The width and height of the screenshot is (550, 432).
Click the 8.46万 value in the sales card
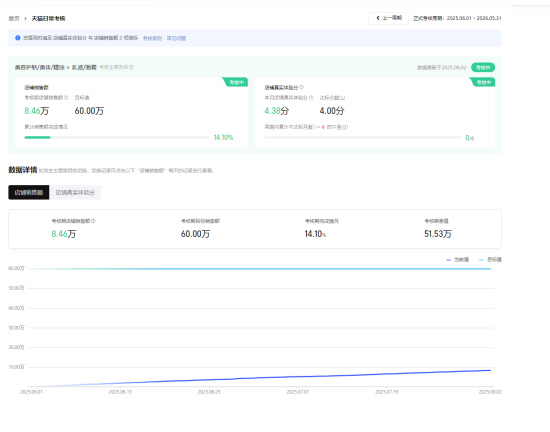pyautogui.click(x=36, y=111)
